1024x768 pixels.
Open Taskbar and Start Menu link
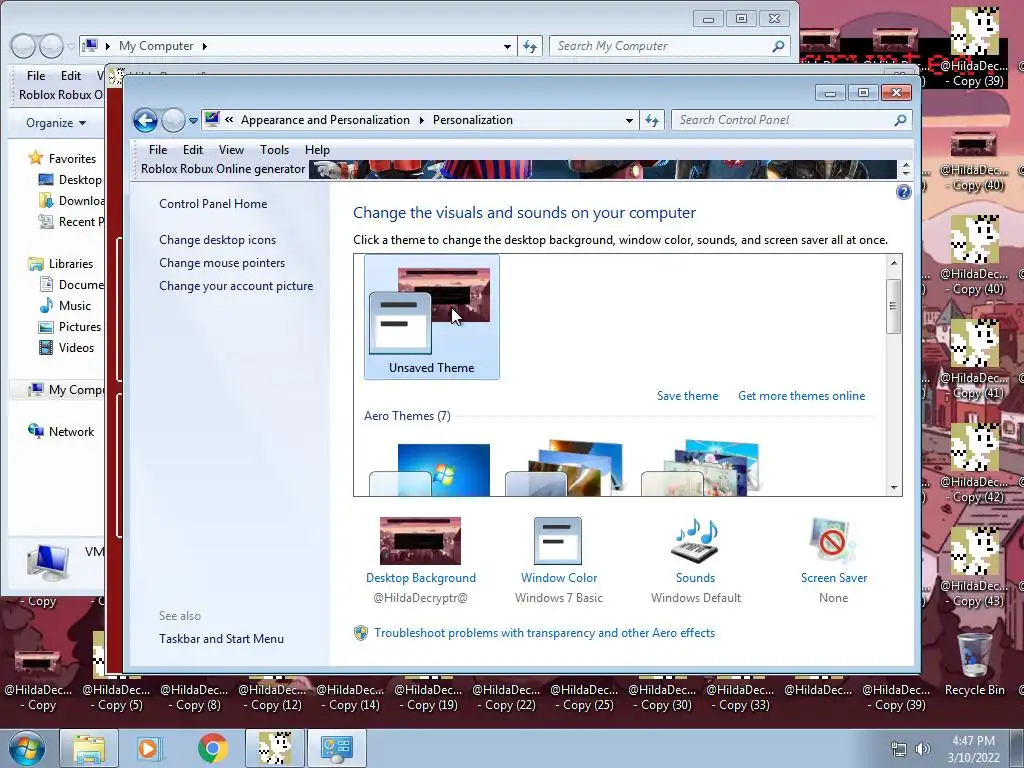pos(221,639)
